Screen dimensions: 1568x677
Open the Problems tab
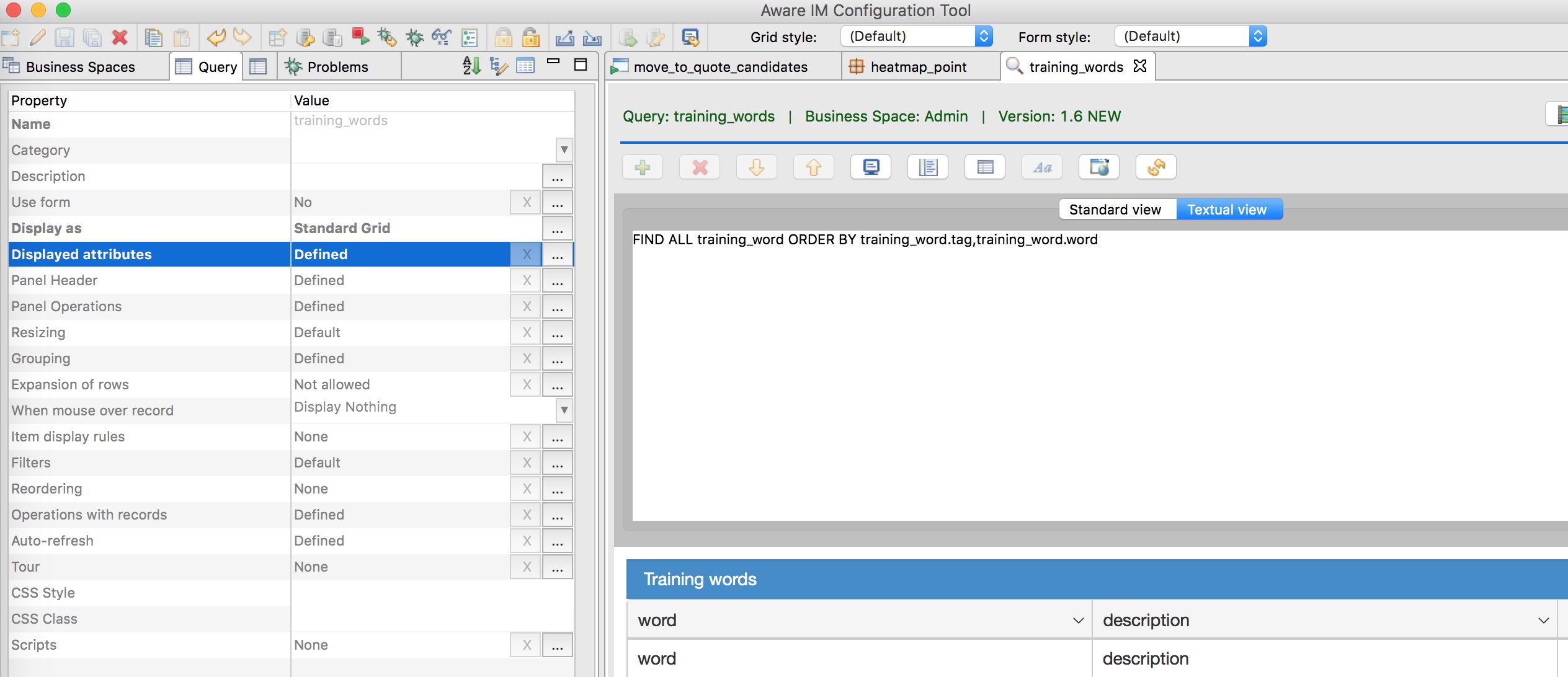click(338, 66)
